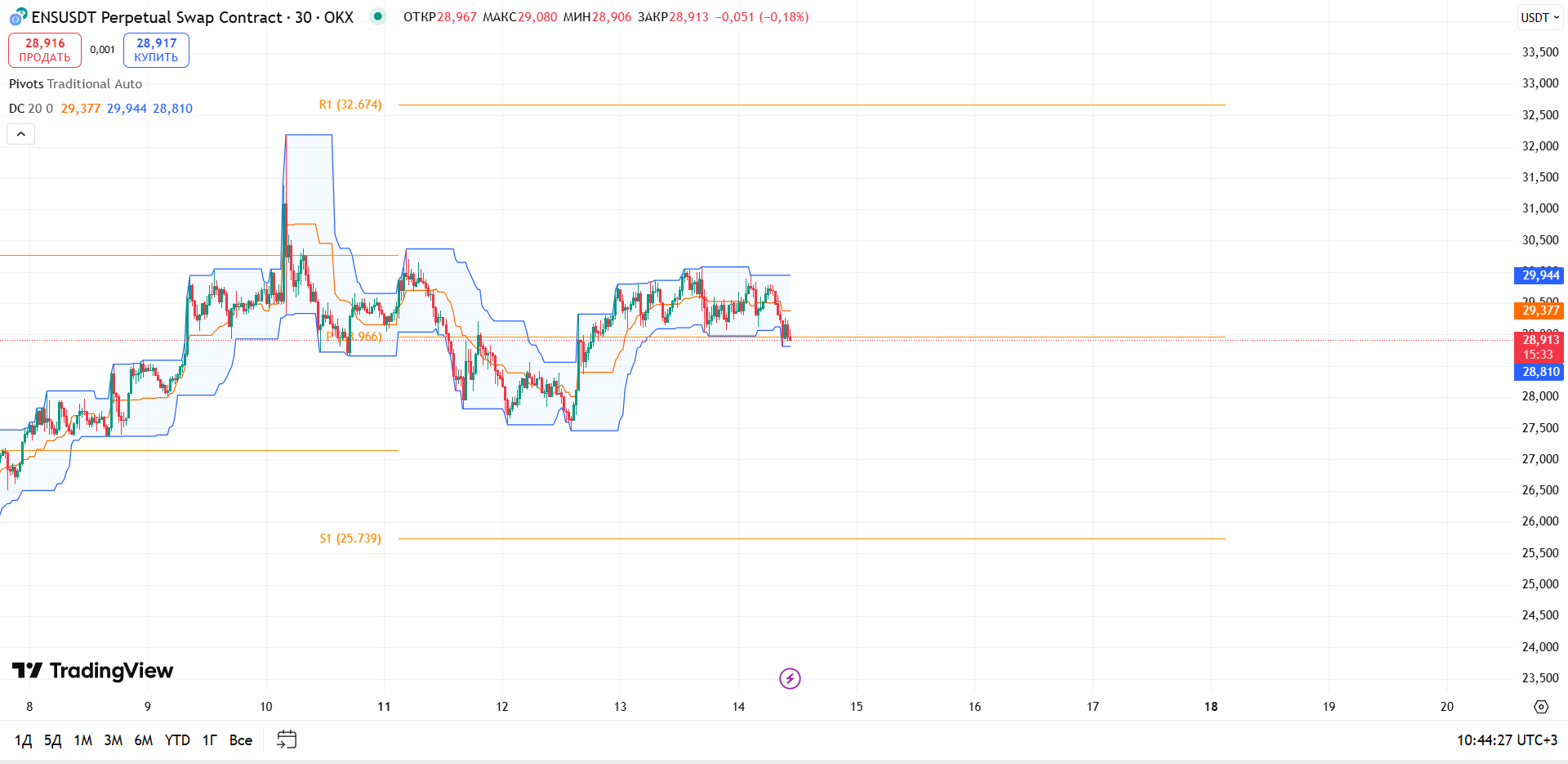This screenshot has height=764, width=1568.
Task: Select the DC 20 0 indicator label
Action: [x=31, y=109]
